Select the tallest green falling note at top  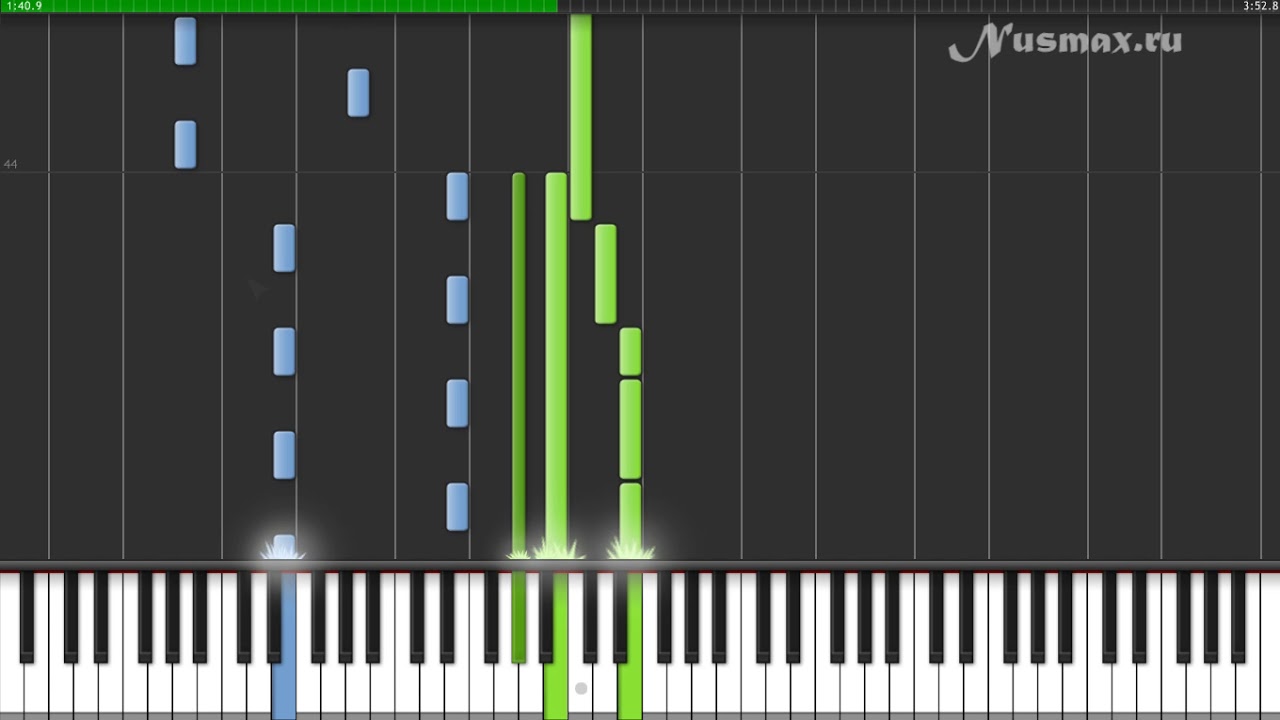tap(581, 116)
